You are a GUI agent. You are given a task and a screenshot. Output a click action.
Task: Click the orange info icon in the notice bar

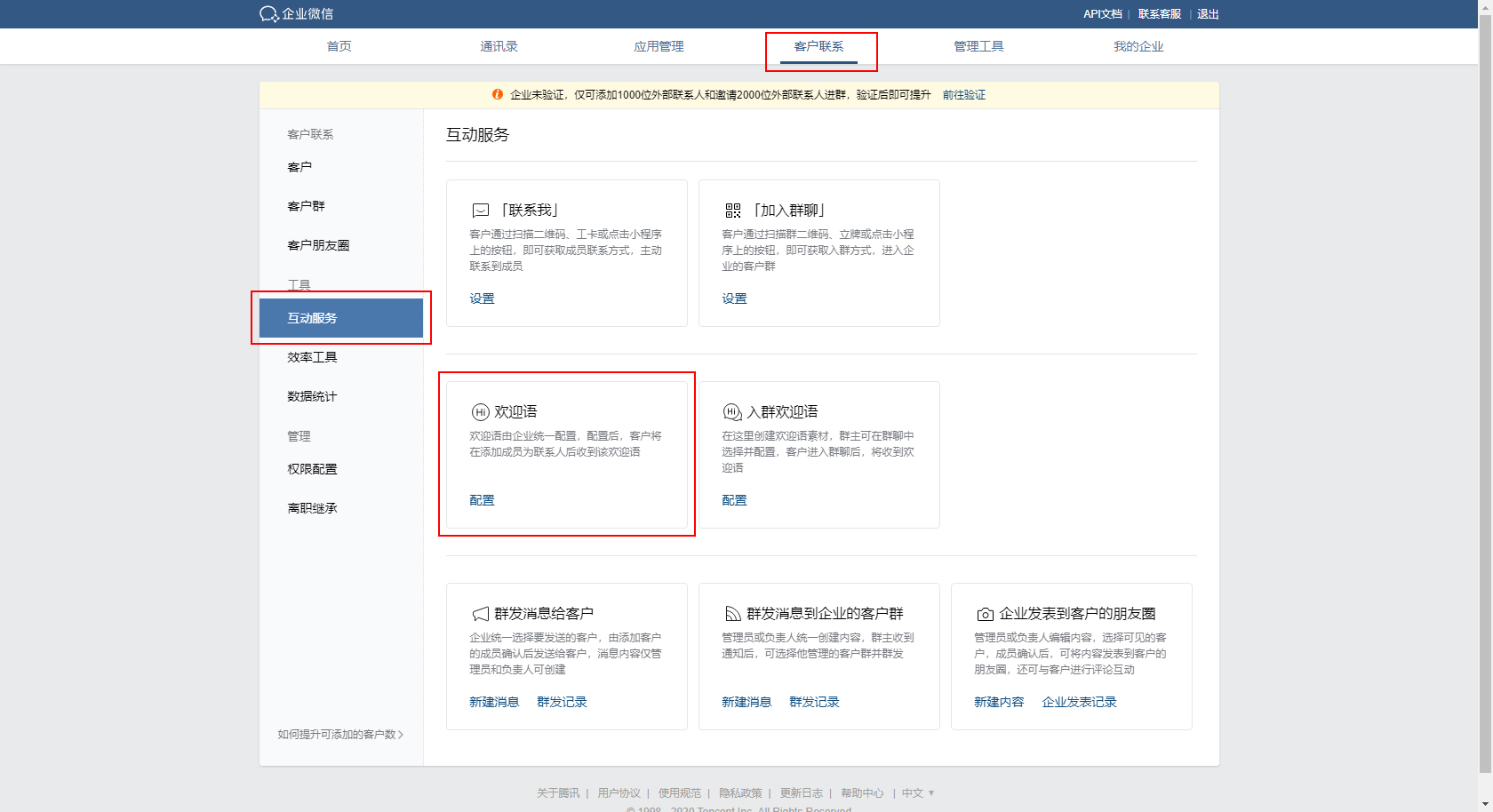498,94
